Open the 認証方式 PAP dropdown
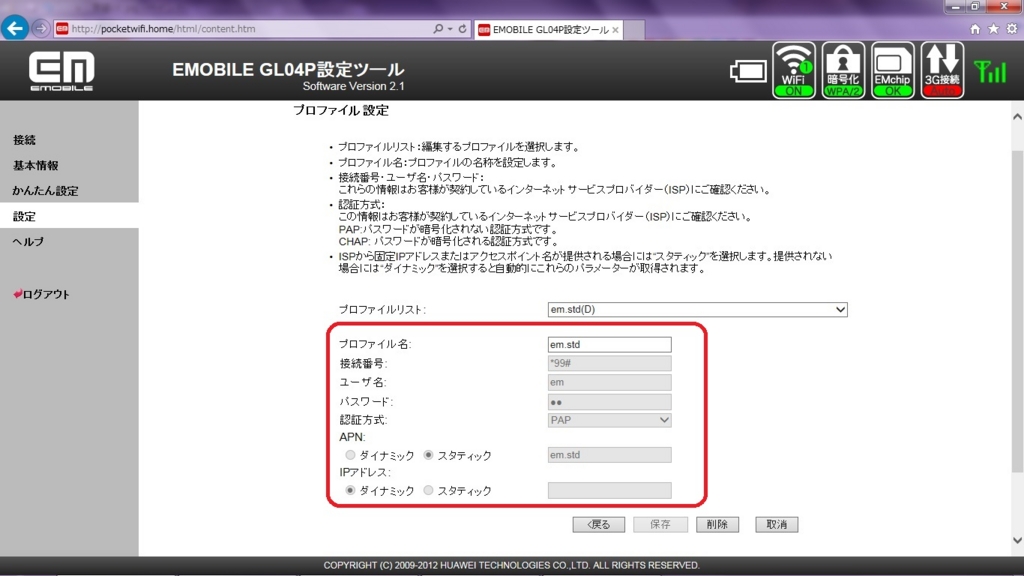Viewport: 1024px width, 576px height. [609, 420]
